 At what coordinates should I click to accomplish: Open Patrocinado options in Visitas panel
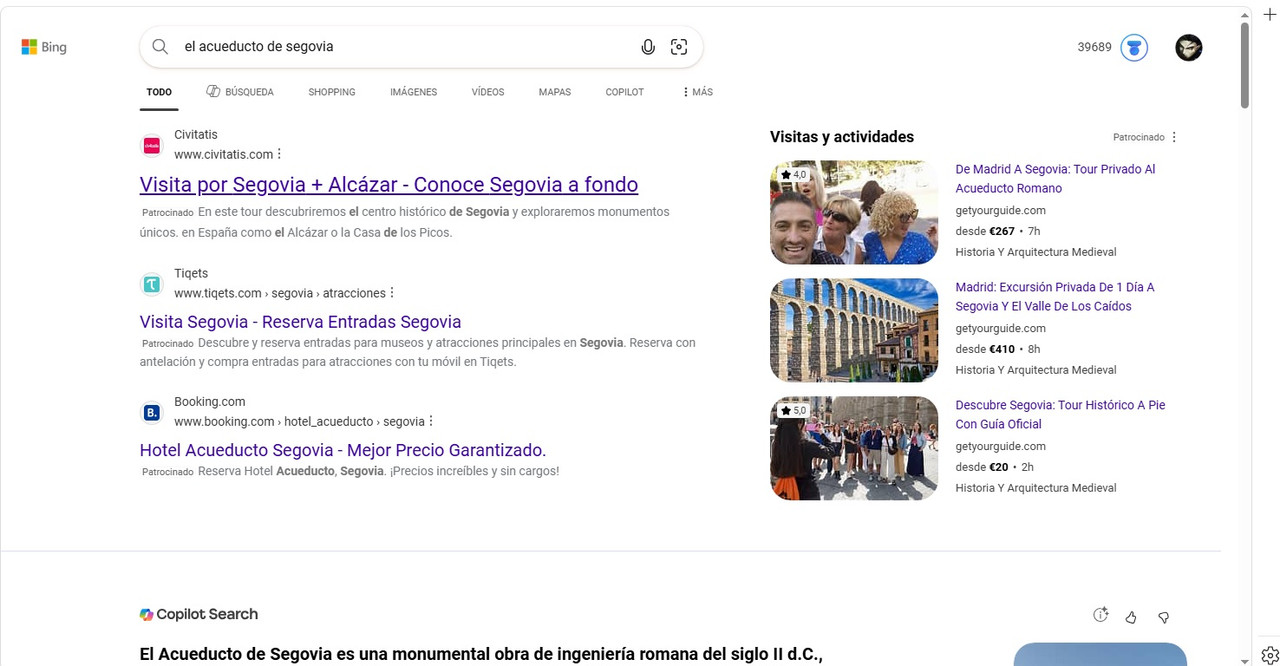point(1174,137)
